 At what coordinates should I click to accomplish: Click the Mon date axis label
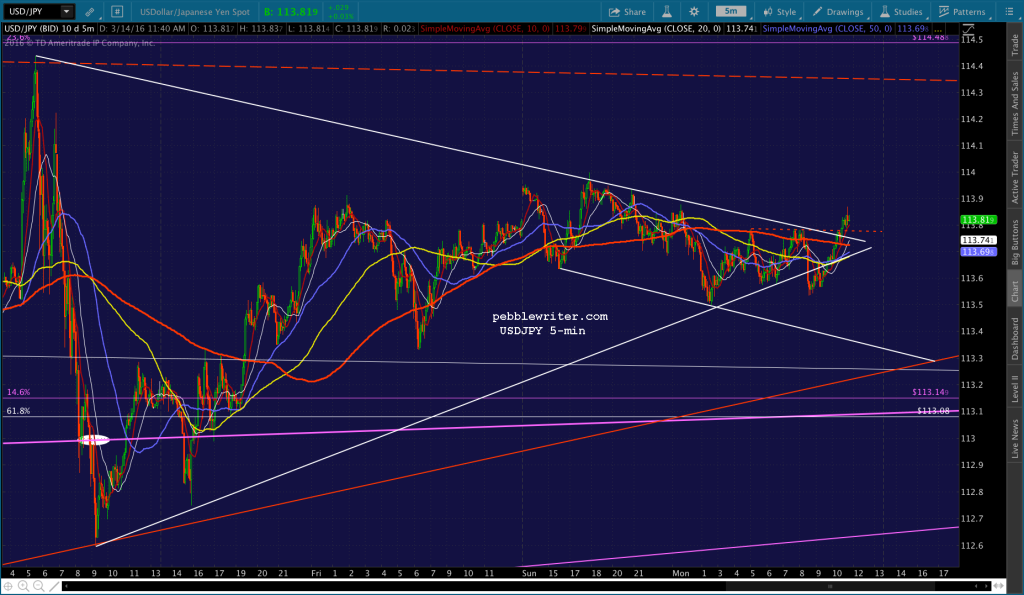[x=680, y=573]
